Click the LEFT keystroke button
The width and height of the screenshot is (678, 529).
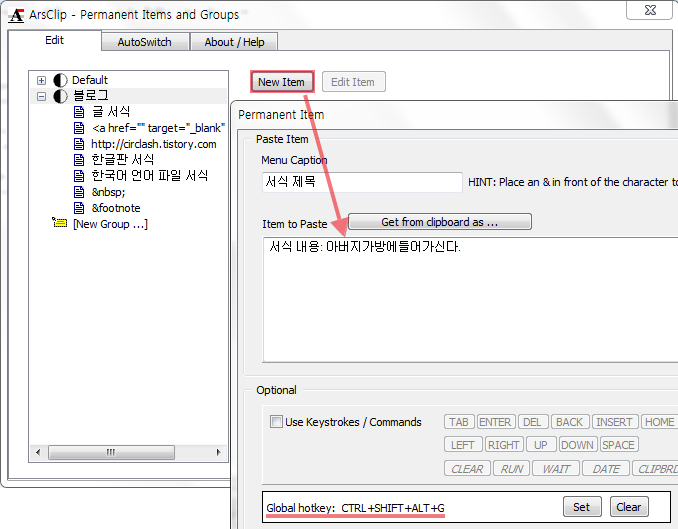tap(463, 445)
